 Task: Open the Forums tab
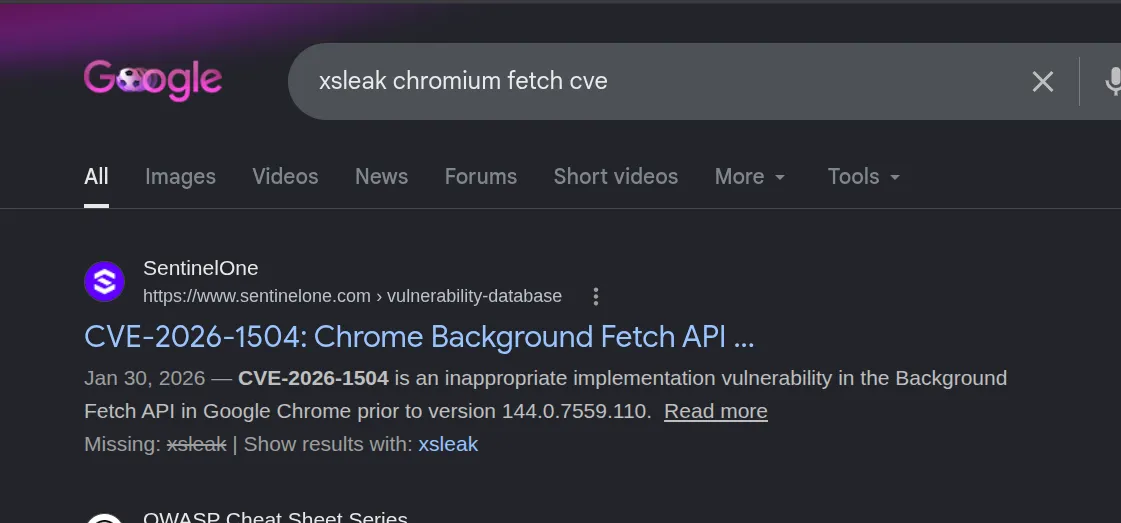(480, 176)
